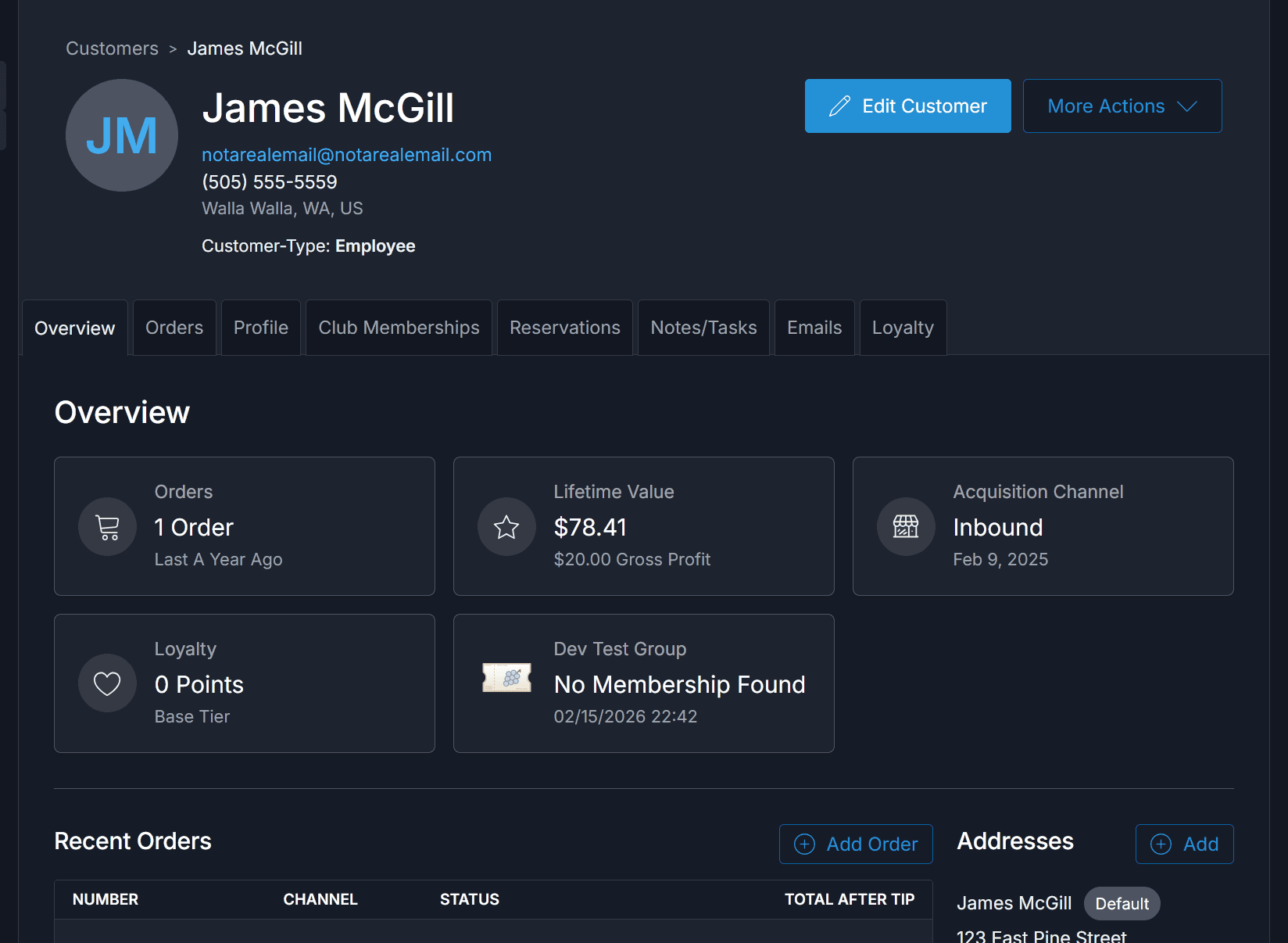Click the JM avatar circle
Image resolution: width=1288 pixels, height=943 pixels.
tap(122, 135)
